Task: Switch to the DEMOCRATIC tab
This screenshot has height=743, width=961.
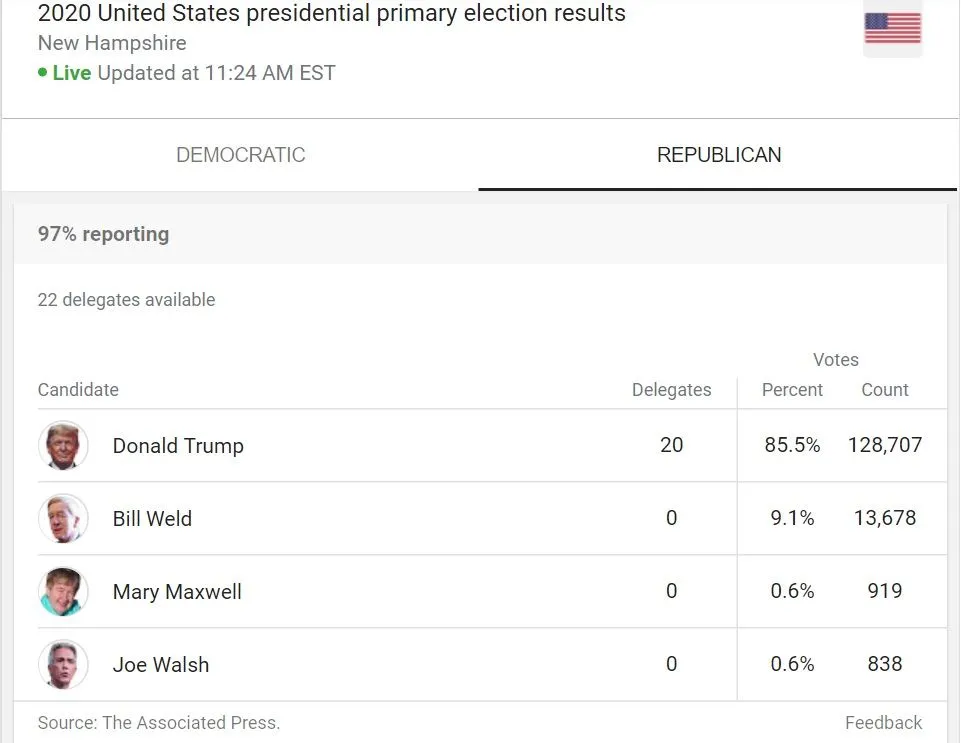Action: point(240,155)
